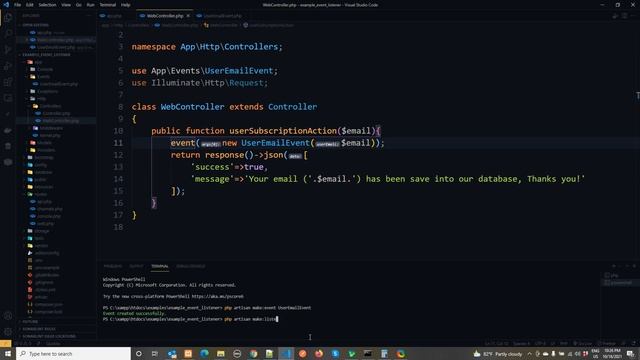Switch to the api.php editor tab
This screenshot has height=360, width=640.
(x=114, y=16)
